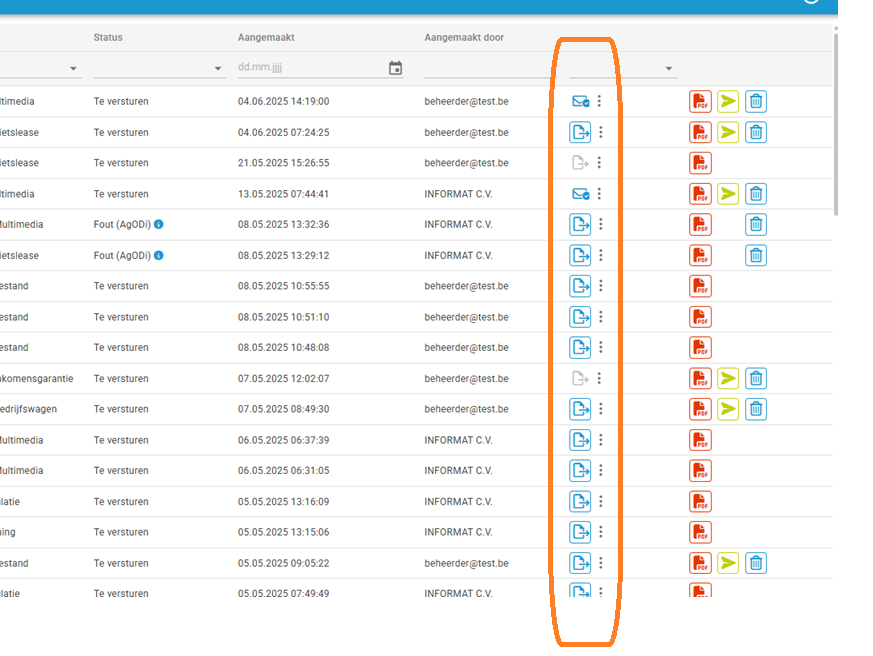Focus the Aangemaakt door filter text field

point(485,68)
